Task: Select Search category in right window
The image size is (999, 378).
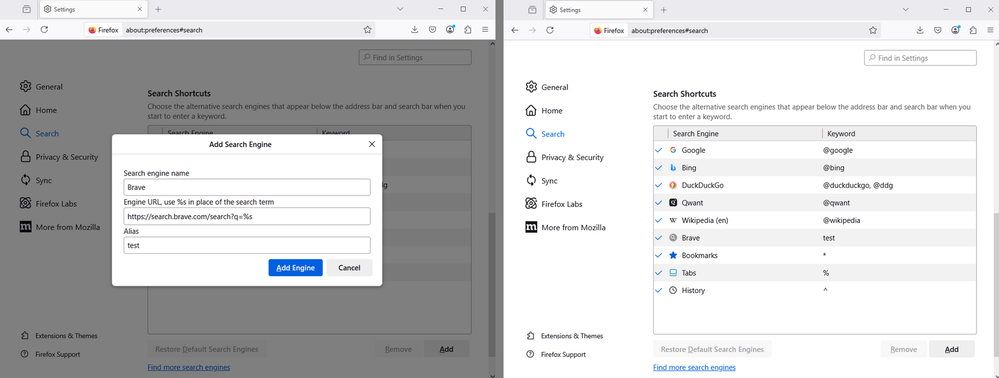Action: point(545,134)
